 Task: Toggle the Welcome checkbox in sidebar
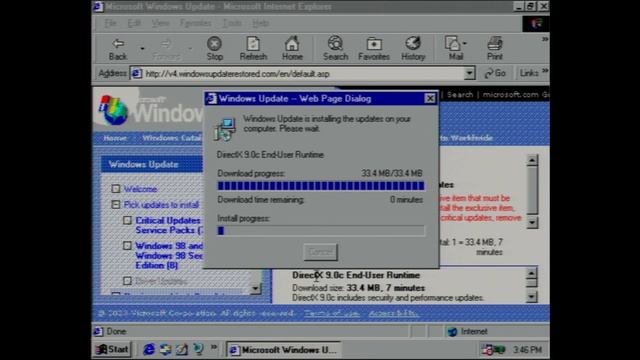(x=116, y=189)
